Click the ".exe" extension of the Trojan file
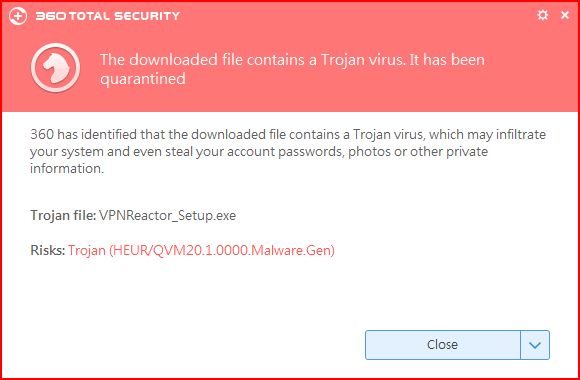Screen dimensions: 580x380 click(x=225, y=216)
